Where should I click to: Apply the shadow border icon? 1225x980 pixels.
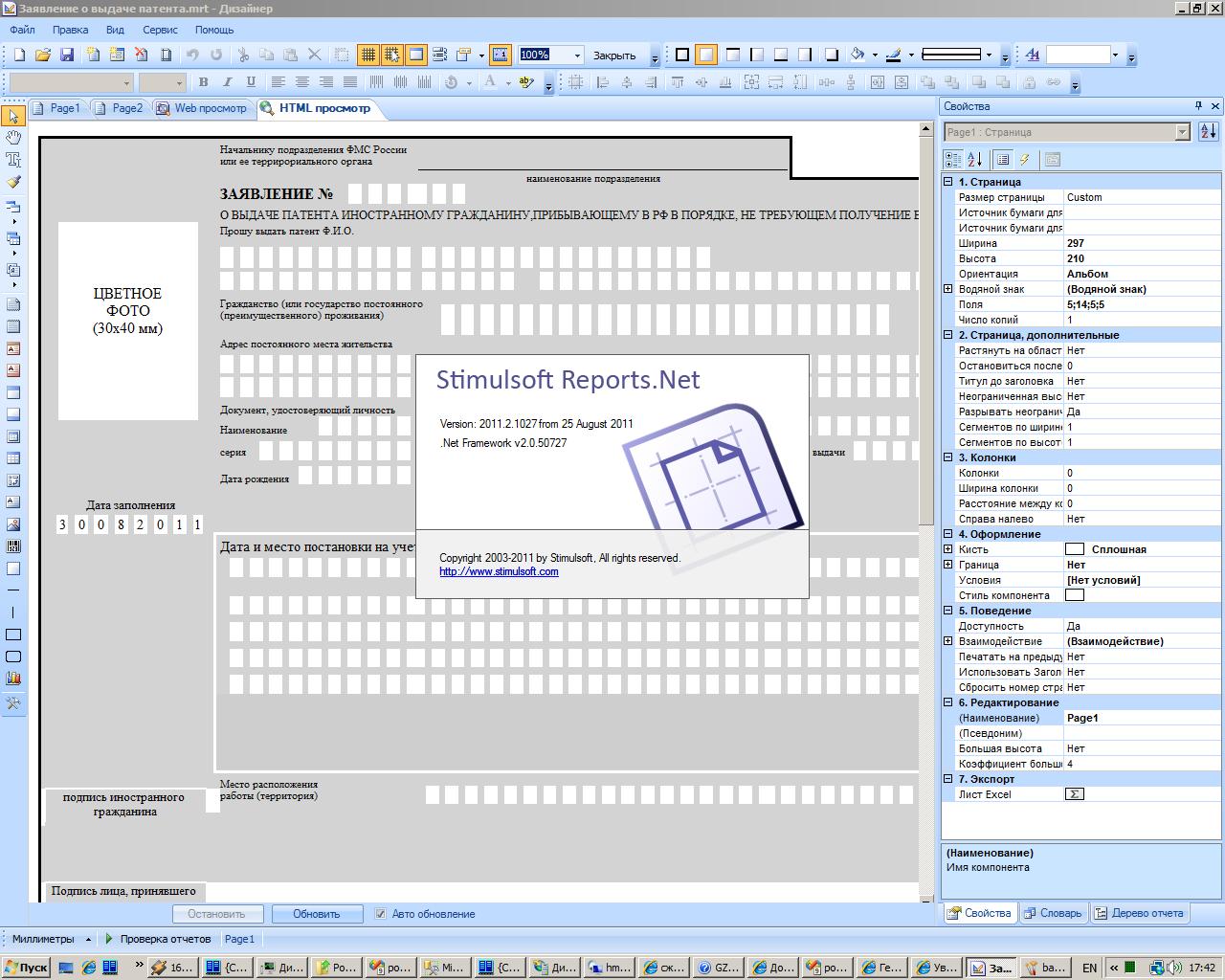(832, 56)
